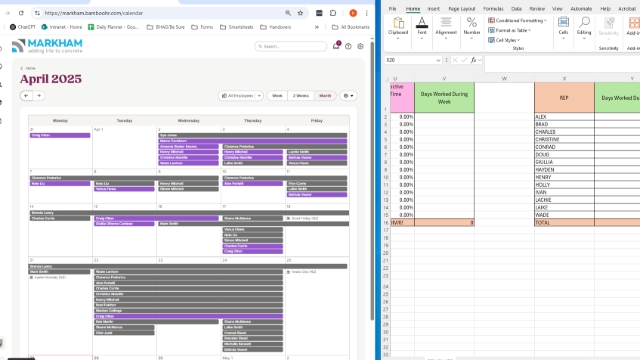Open Format as Table dropdown

[x=510, y=30]
